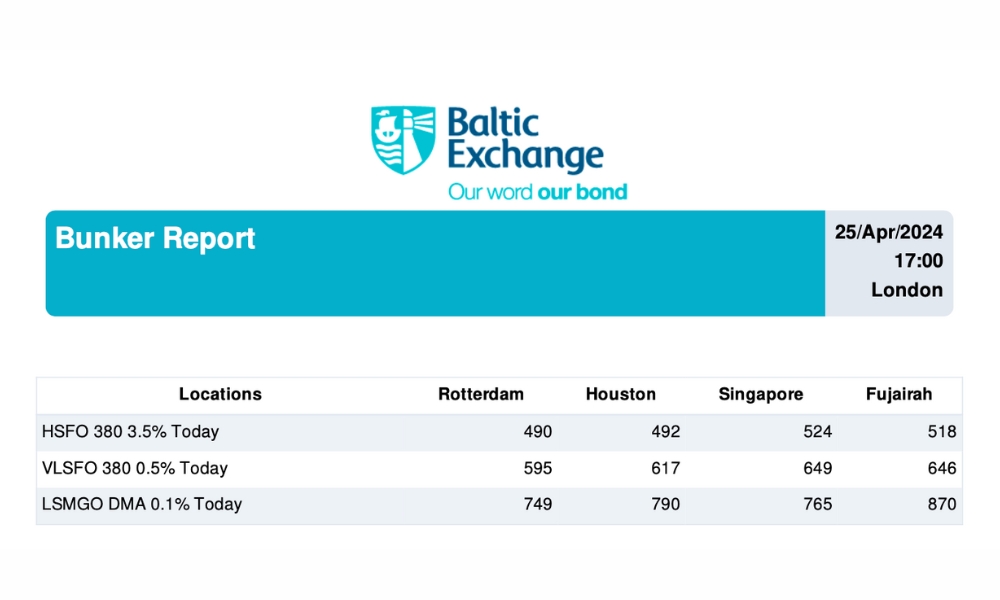Click the VLSFO 380 0.5% Today row label

(135, 468)
